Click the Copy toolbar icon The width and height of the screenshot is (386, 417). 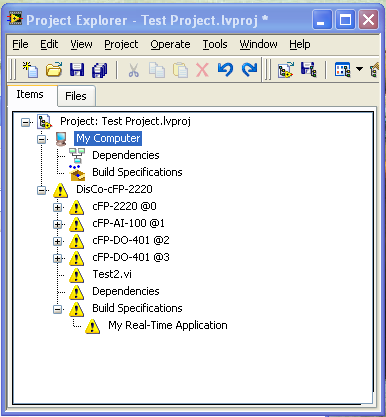coord(157,70)
